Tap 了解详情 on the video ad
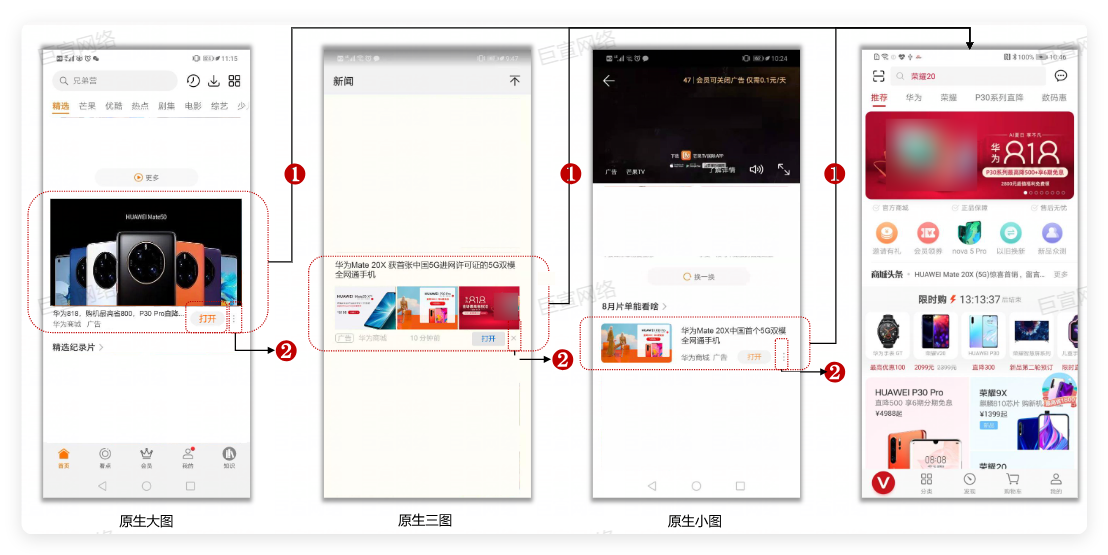Screen dimensions: 1108x555 click(x=722, y=170)
